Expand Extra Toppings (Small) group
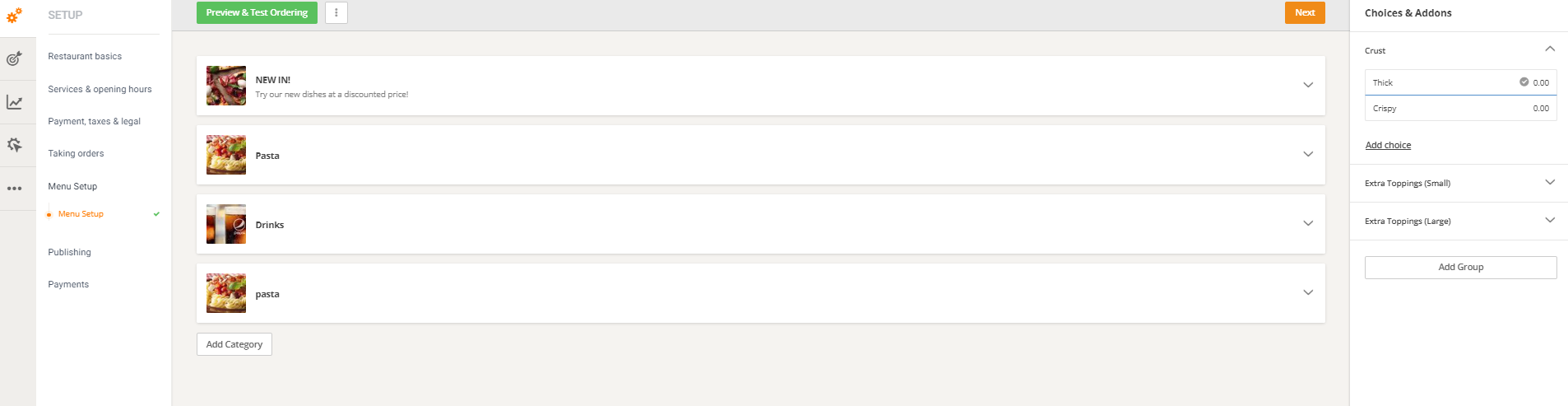 (x=1550, y=183)
